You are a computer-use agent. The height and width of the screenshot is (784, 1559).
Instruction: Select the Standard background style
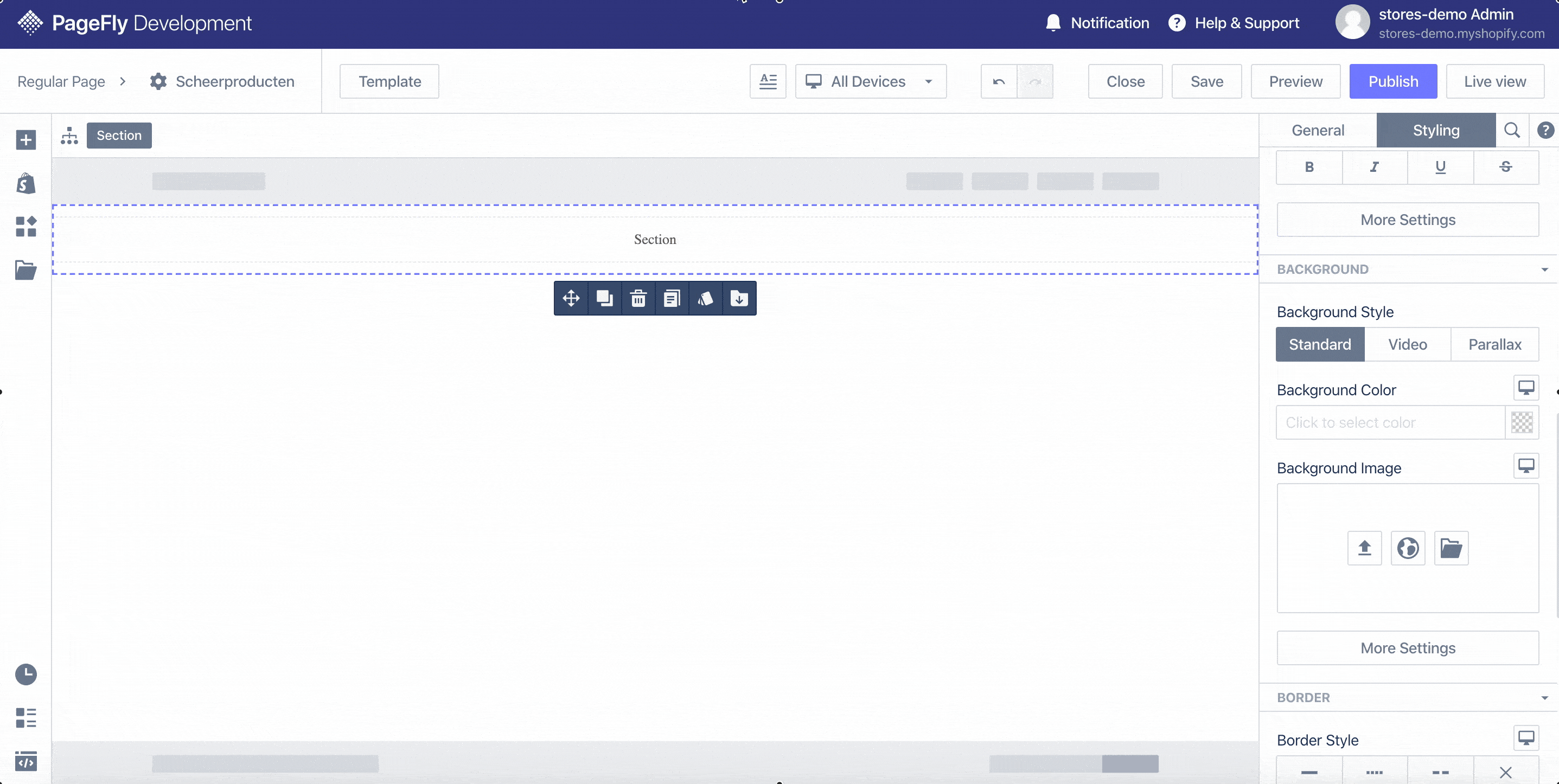tap(1320, 344)
